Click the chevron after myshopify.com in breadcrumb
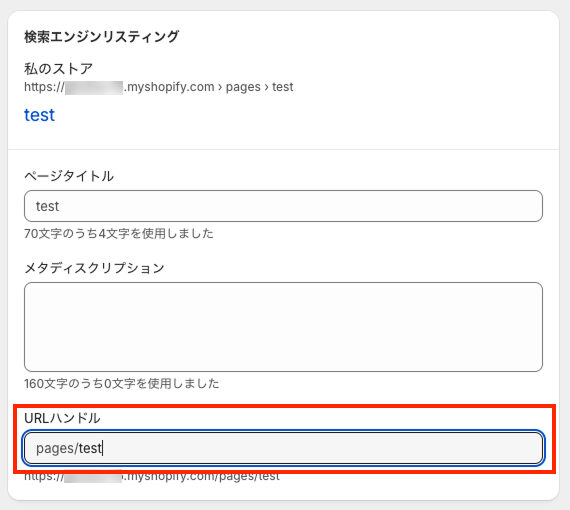570x510 pixels. (x=220, y=87)
